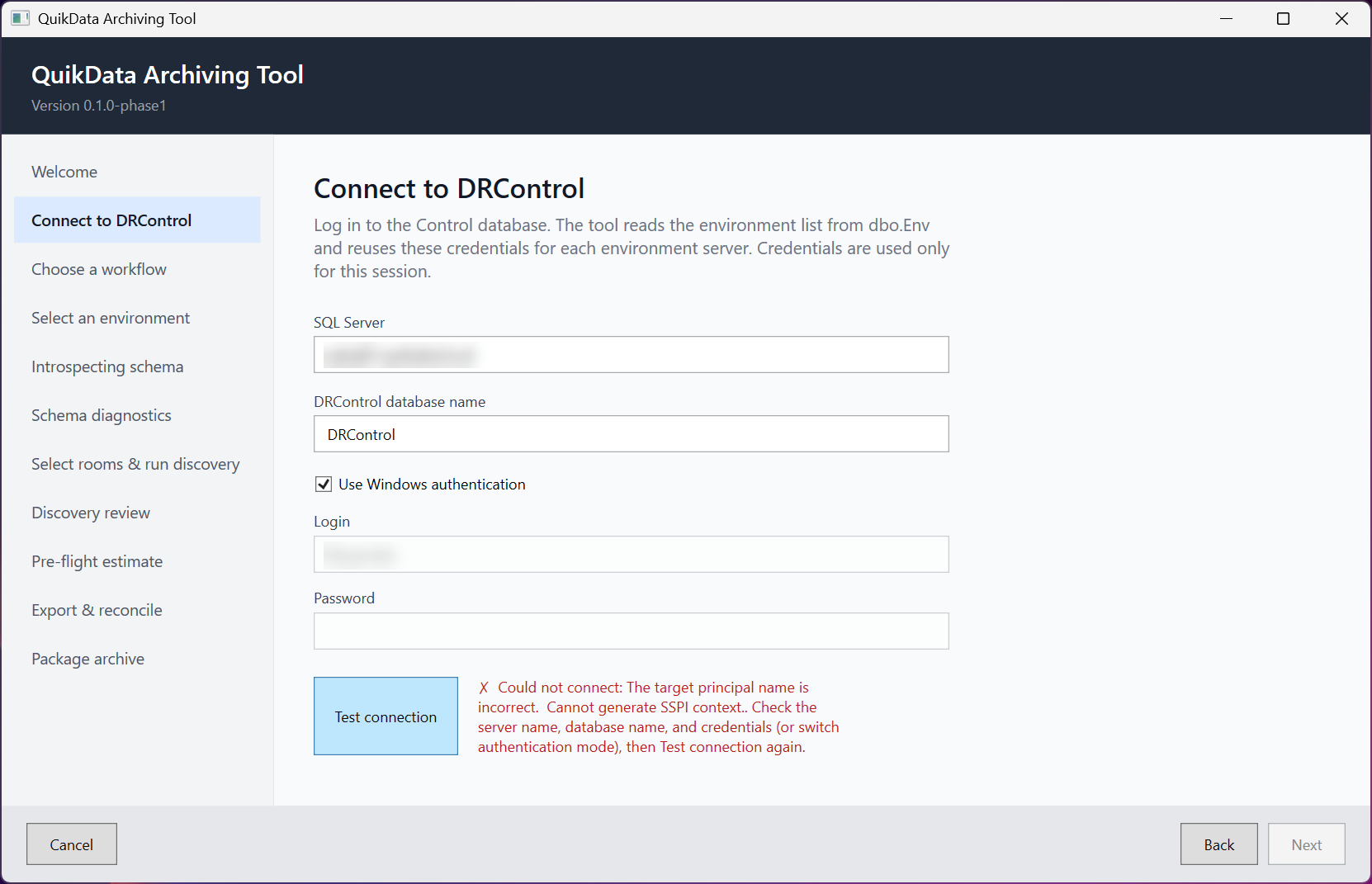The image size is (1372, 884).
Task: Open Introspecting schema step
Action: click(x=137, y=366)
